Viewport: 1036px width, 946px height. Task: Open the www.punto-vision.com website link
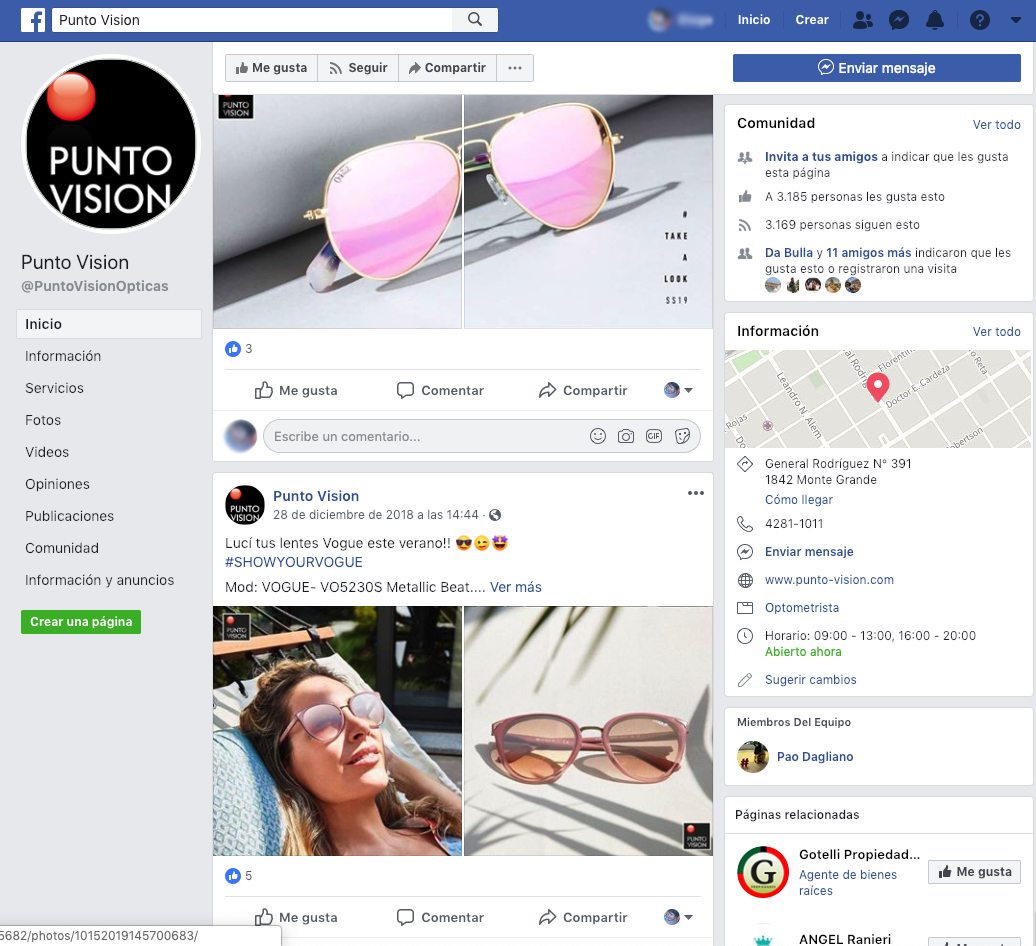[x=829, y=579]
